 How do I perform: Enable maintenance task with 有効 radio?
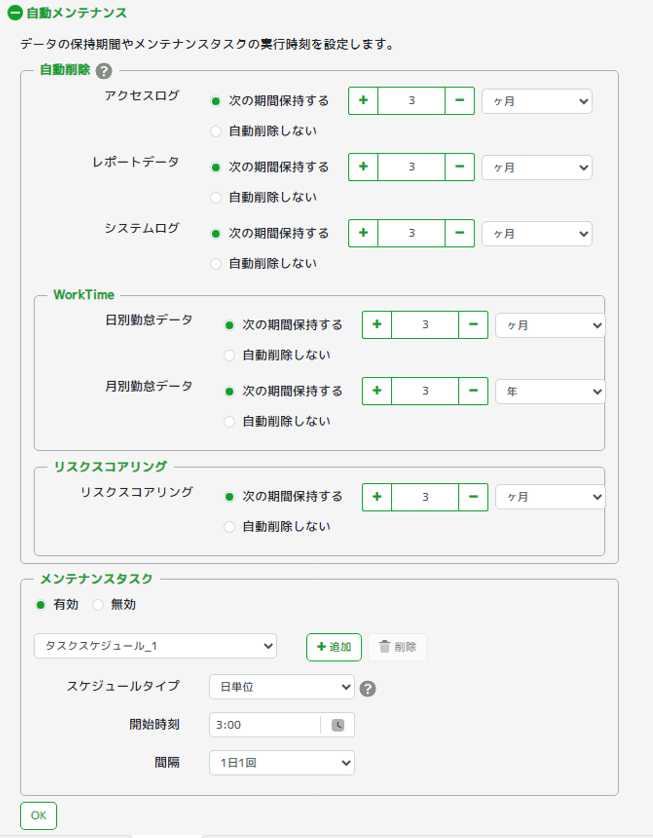[41, 605]
